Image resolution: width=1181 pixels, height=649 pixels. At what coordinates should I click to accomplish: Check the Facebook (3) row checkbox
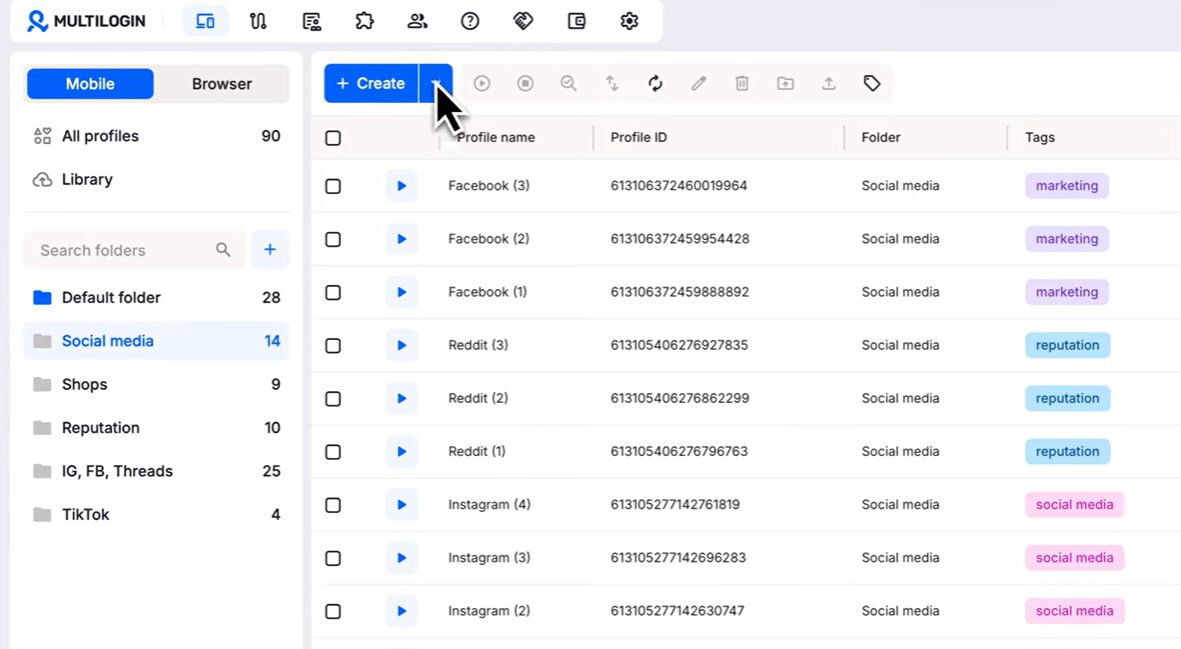(333, 186)
